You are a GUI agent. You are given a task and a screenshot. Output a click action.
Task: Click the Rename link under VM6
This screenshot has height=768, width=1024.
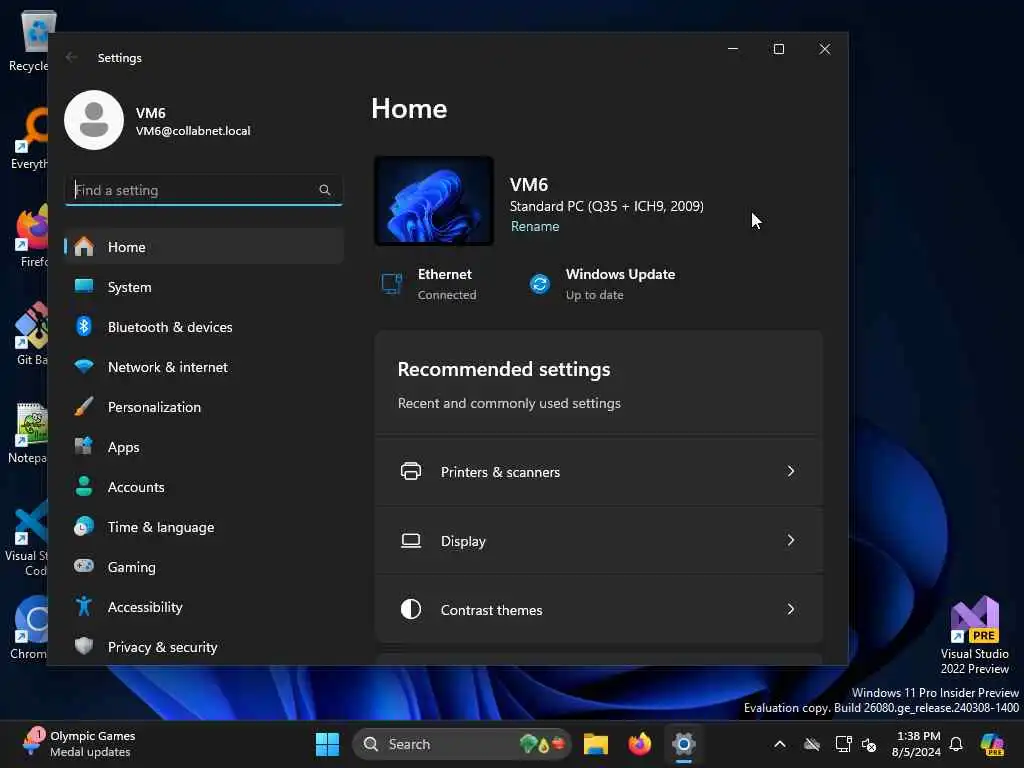coord(535,226)
